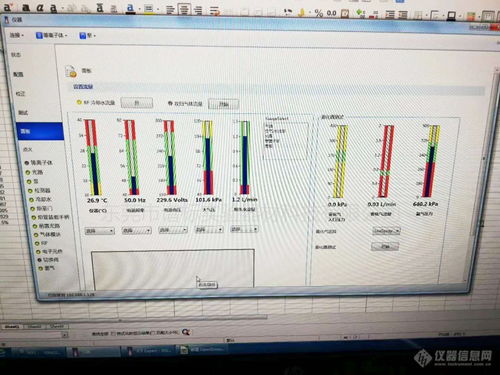Apply bold formatting in the spreadsheet toolbar
This screenshot has height=375, width=500.
26,7
